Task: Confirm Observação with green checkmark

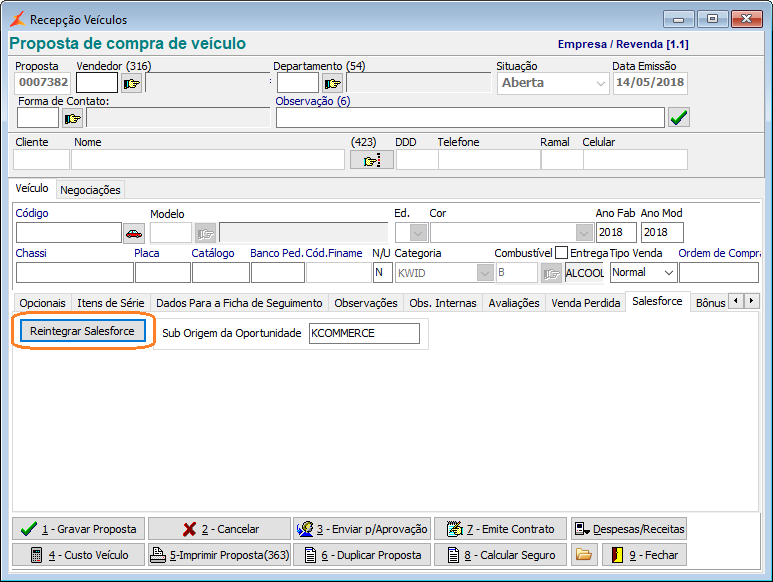Action: point(679,117)
